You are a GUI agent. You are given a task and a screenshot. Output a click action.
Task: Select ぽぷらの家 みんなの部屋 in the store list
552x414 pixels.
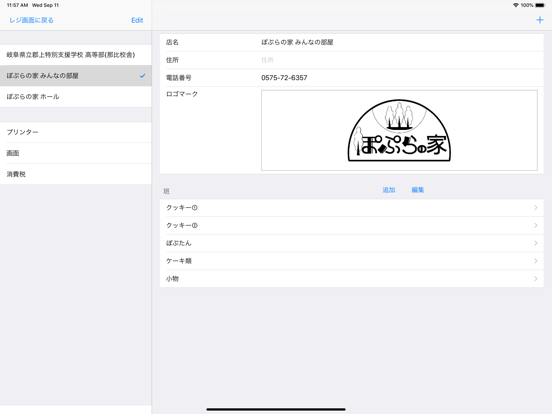click(76, 76)
